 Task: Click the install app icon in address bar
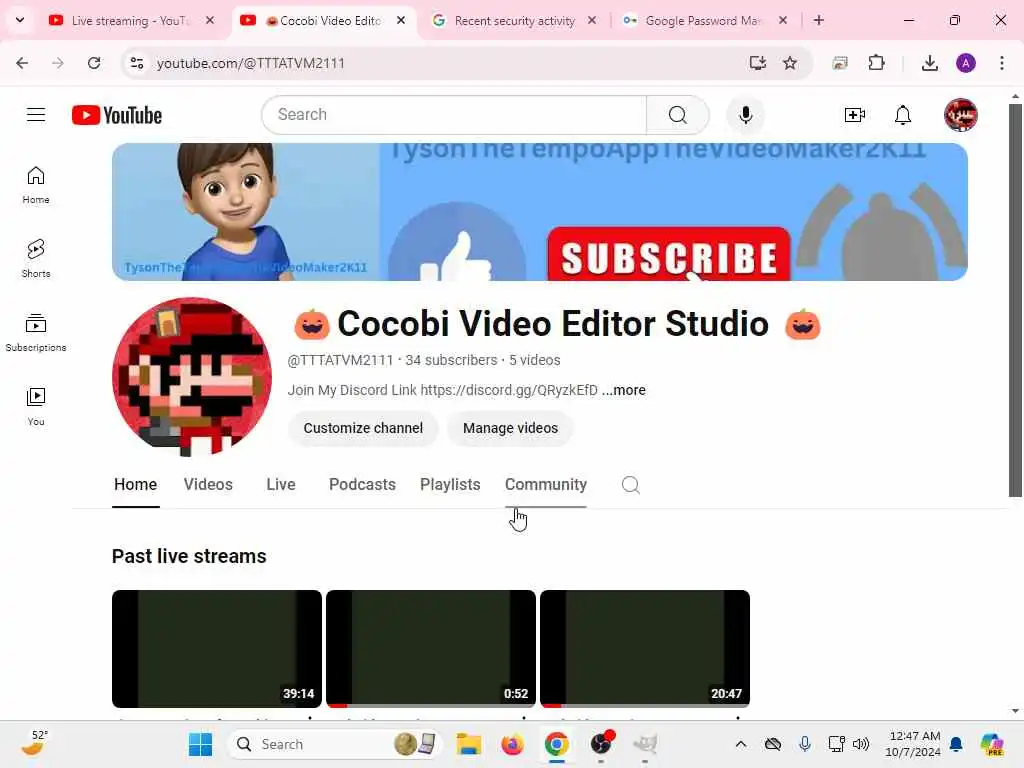pyautogui.click(x=758, y=63)
